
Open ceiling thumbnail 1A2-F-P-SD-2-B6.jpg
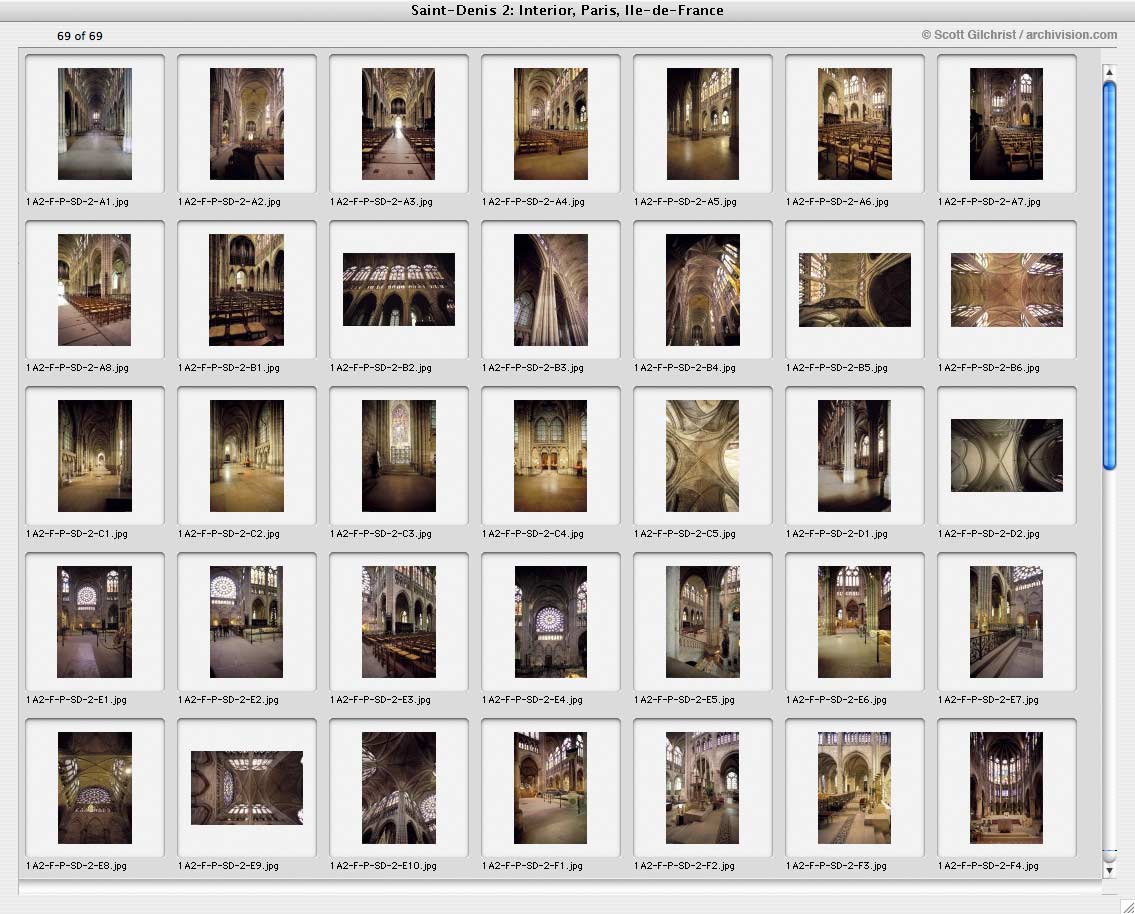[1007, 289]
